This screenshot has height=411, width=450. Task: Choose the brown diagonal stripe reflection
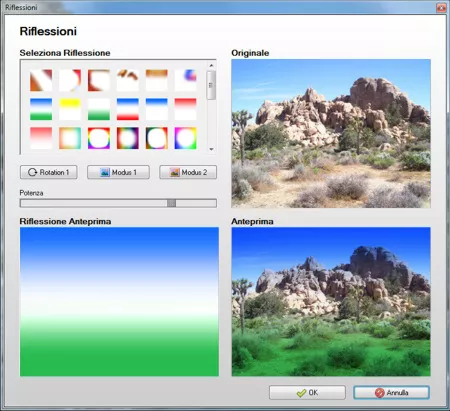click(x=41, y=80)
